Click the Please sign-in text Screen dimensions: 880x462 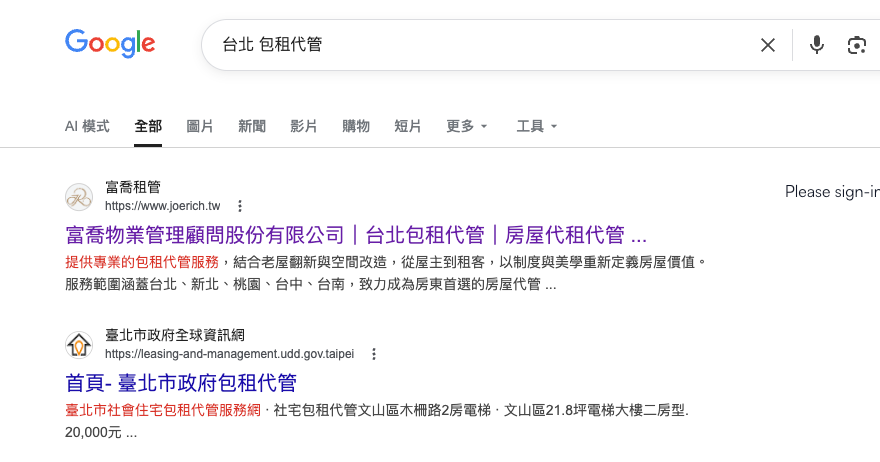pos(832,192)
